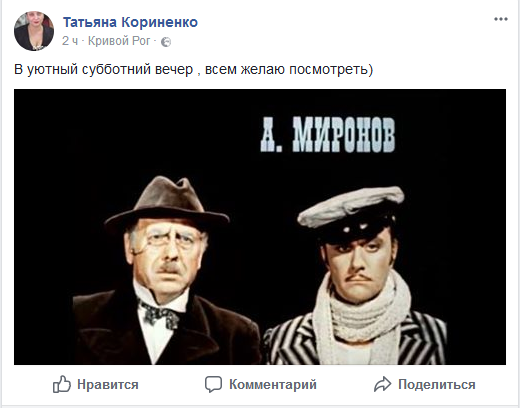520x408 pixels.
Task: Open the "2 ч" post timestamp
Action: coord(70,41)
